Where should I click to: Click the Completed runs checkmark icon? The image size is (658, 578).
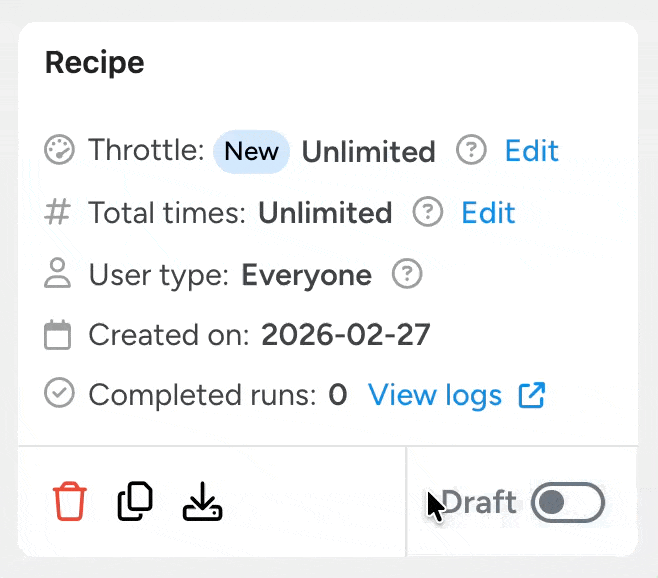point(60,395)
